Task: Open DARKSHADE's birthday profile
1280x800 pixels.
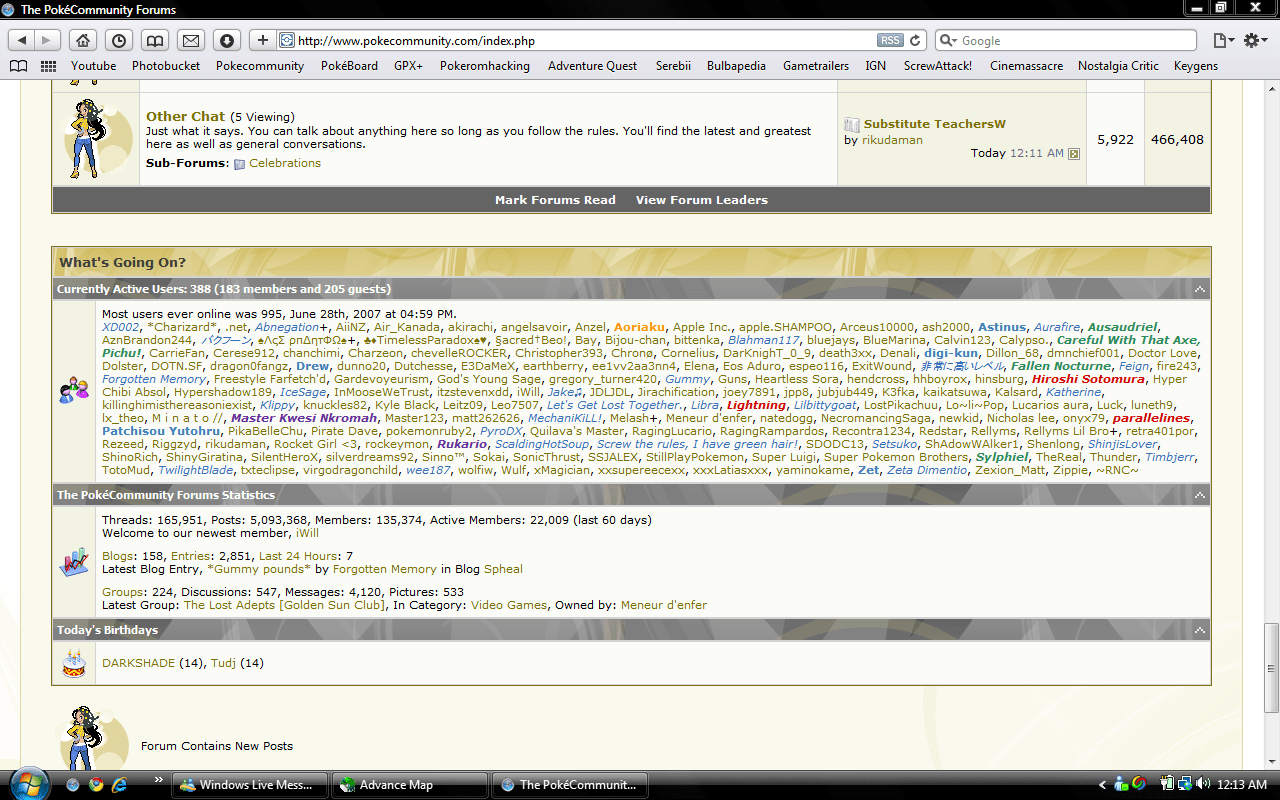Action: click(x=138, y=663)
